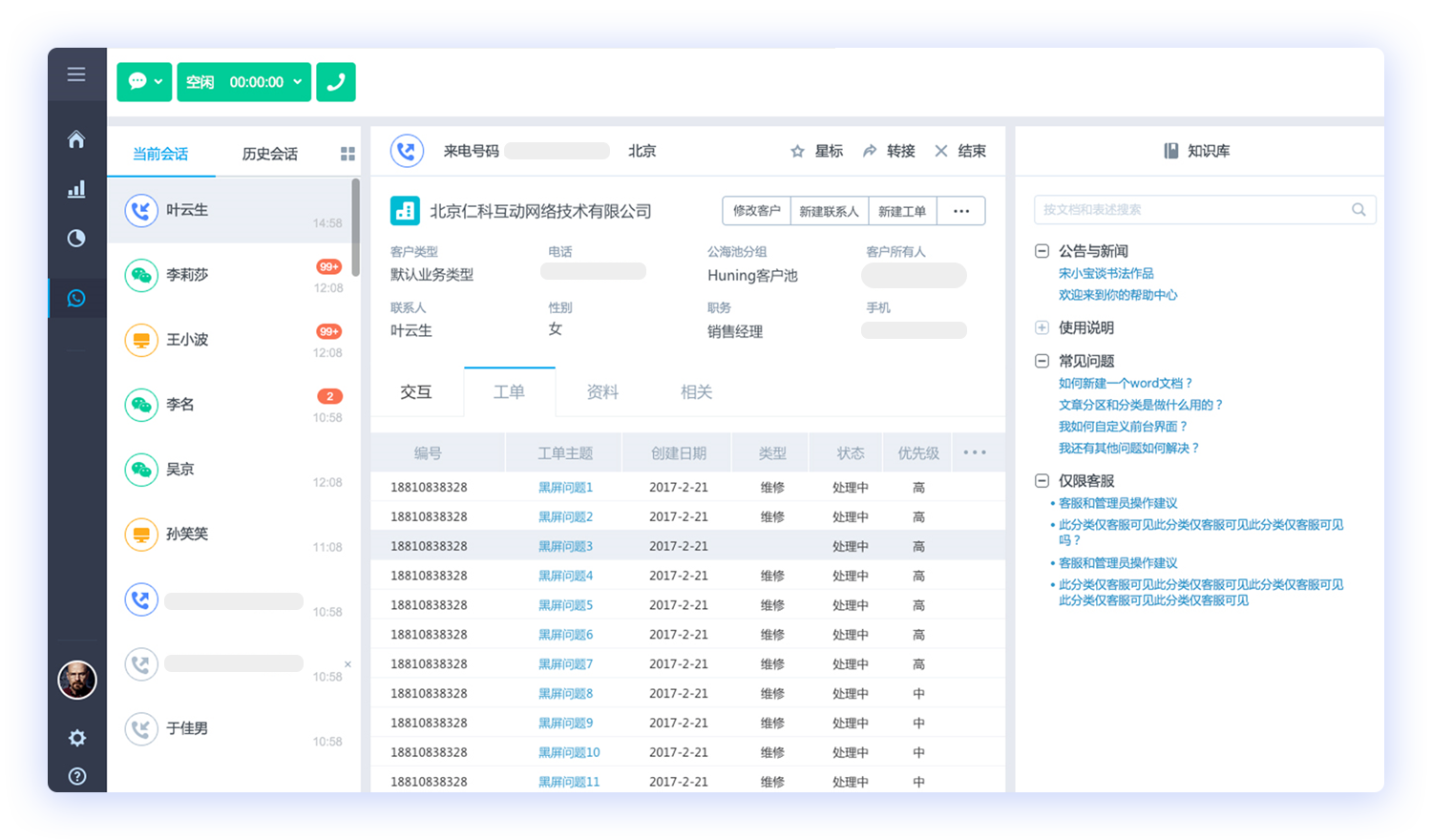Select the 状态 column header

click(850, 453)
